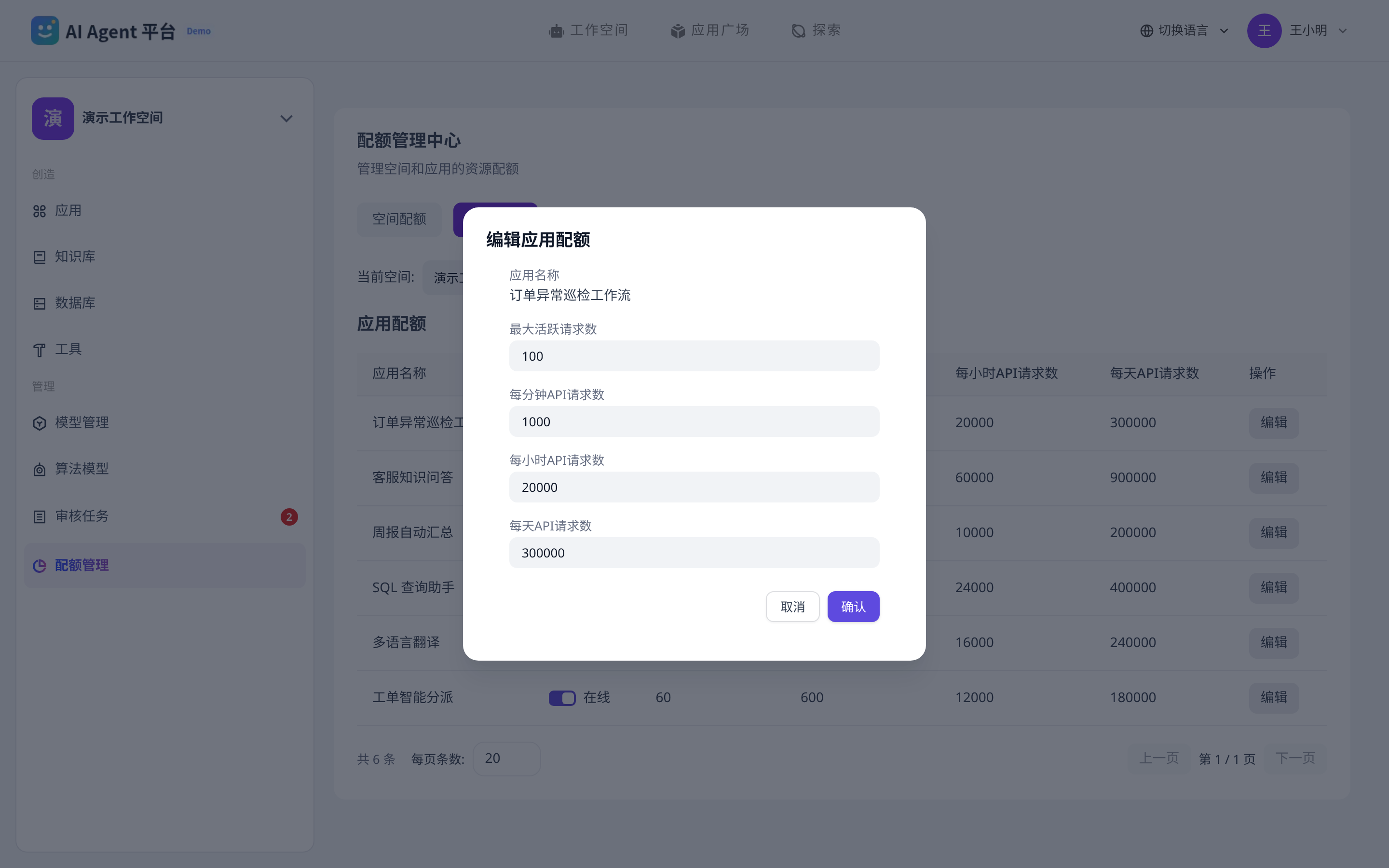
Task: Toggle the 在线 switch for 工单智能分派
Action: pos(562,697)
